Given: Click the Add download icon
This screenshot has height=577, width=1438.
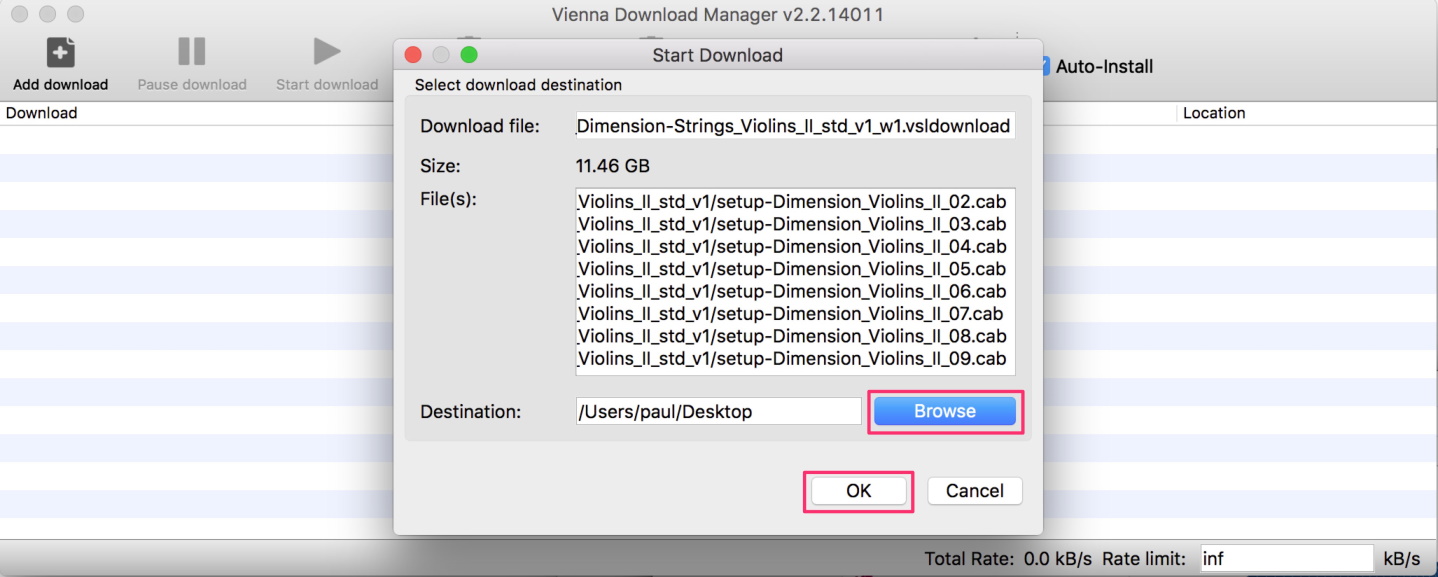Looking at the screenshot, I should tap(60, 52).
